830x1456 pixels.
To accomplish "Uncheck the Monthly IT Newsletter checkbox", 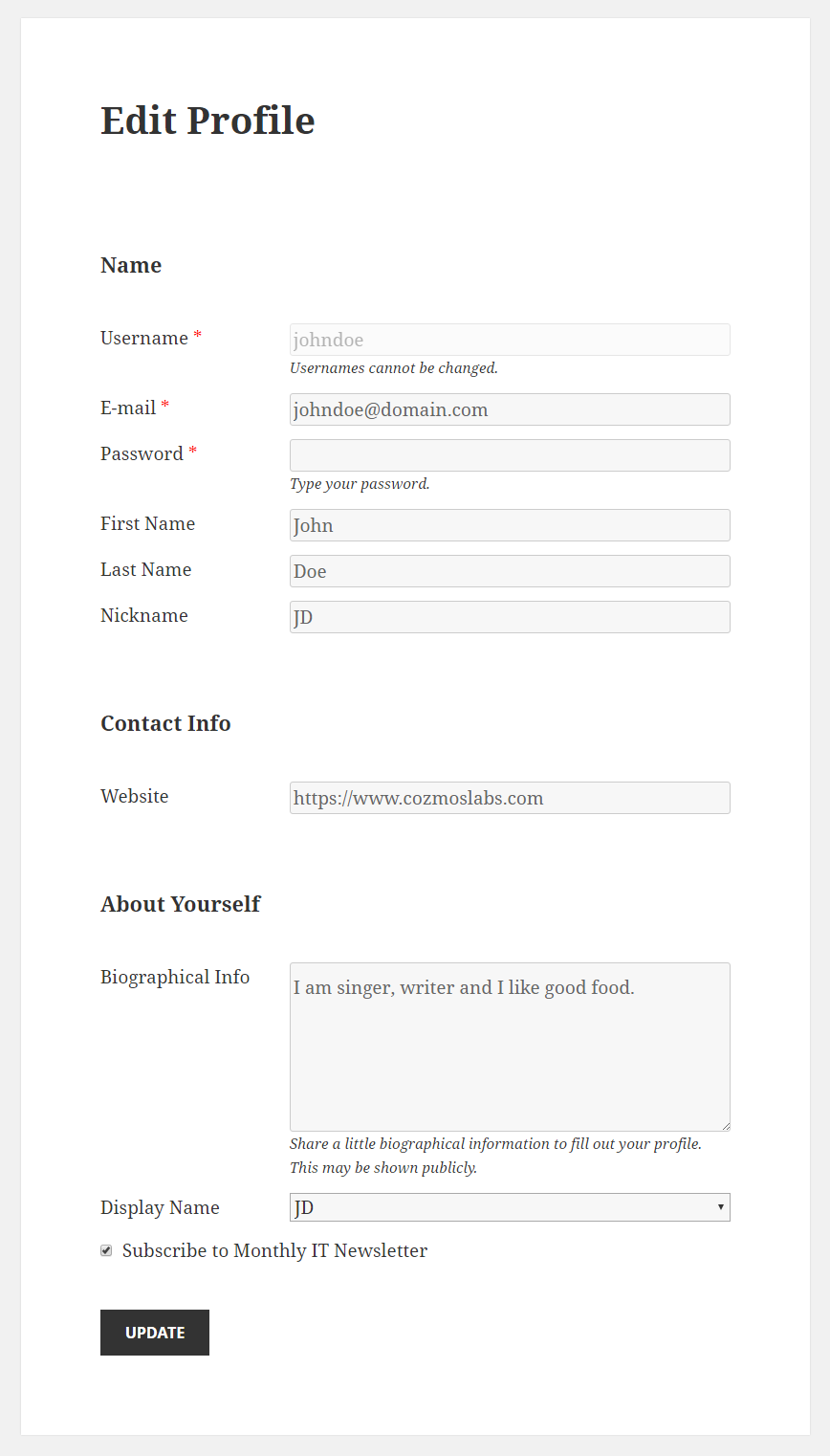I will [106, 1250].
